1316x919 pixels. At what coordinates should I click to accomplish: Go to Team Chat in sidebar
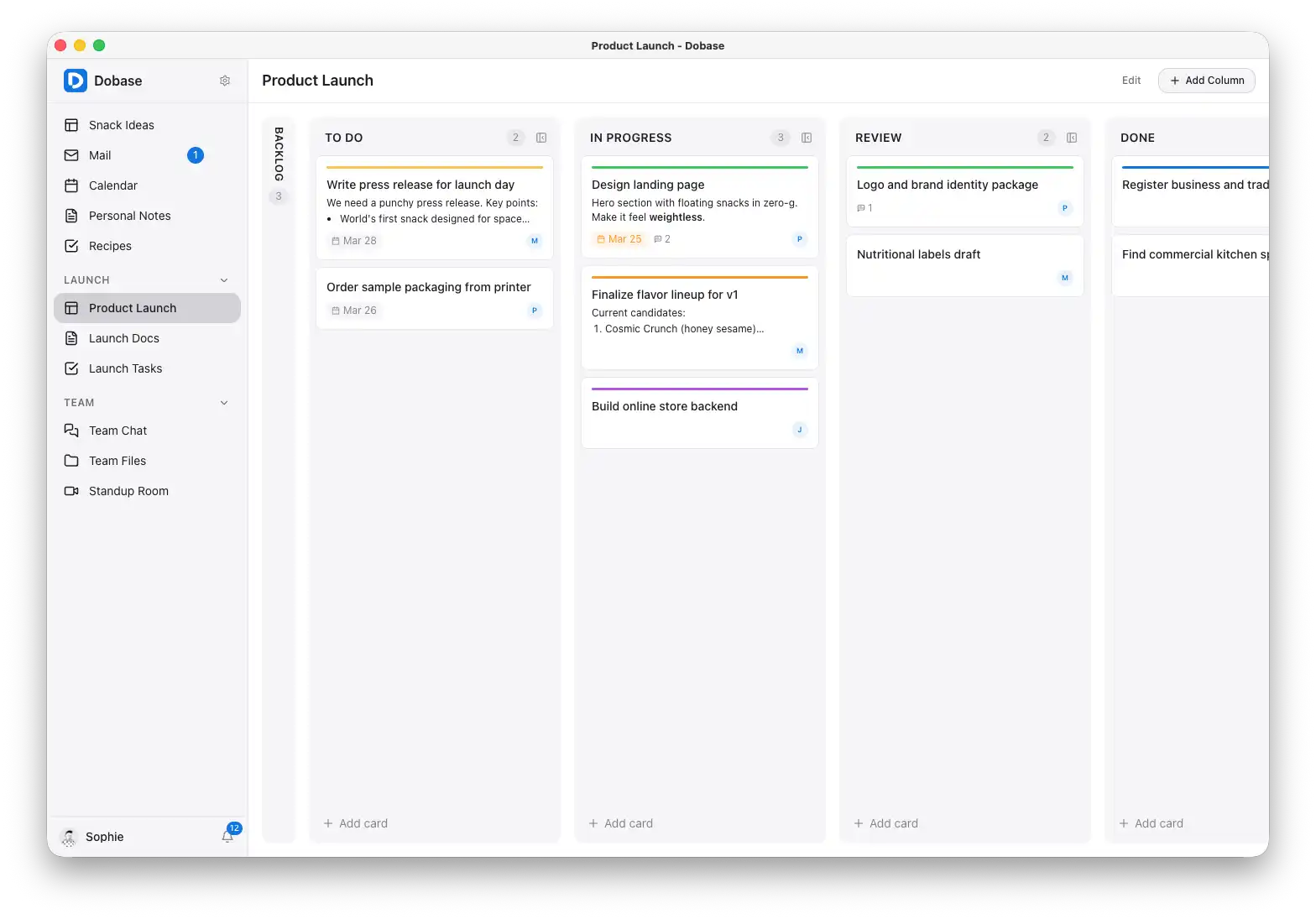pos(117,431)
